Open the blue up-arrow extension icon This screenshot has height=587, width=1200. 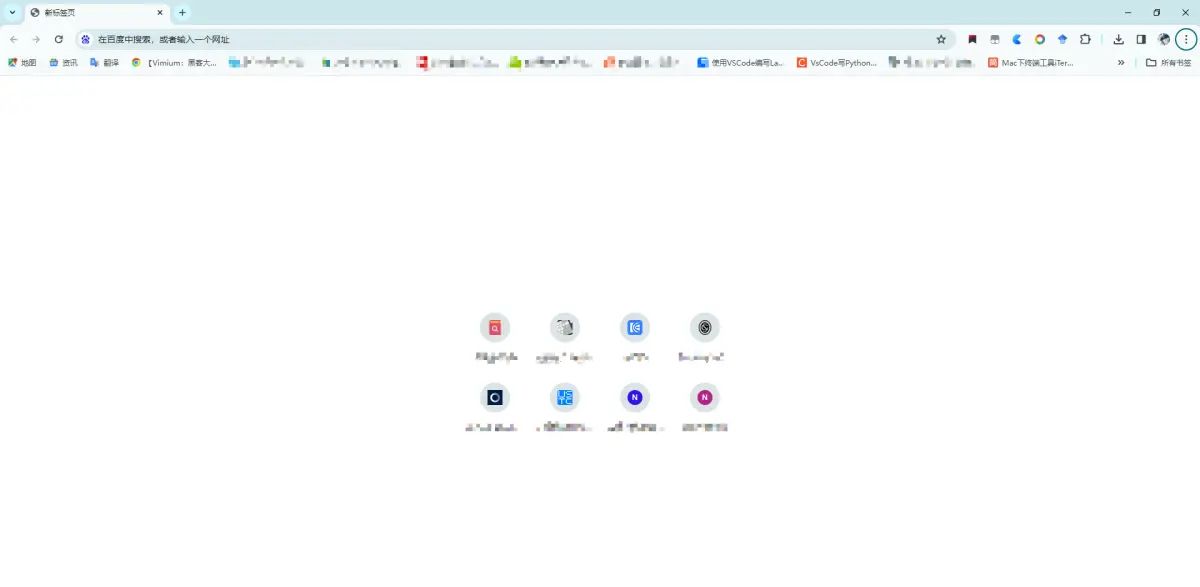(x=1062, y=39)
